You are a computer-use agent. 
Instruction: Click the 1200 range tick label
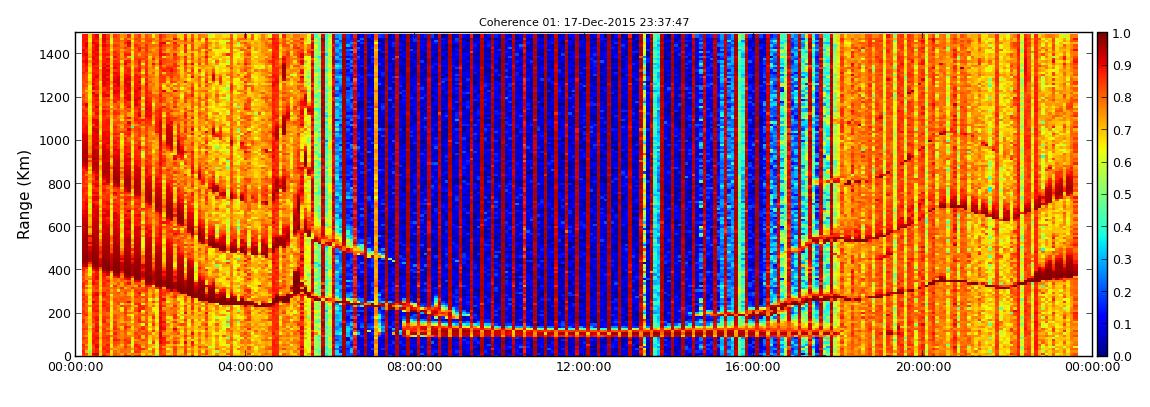click(56, 98)
